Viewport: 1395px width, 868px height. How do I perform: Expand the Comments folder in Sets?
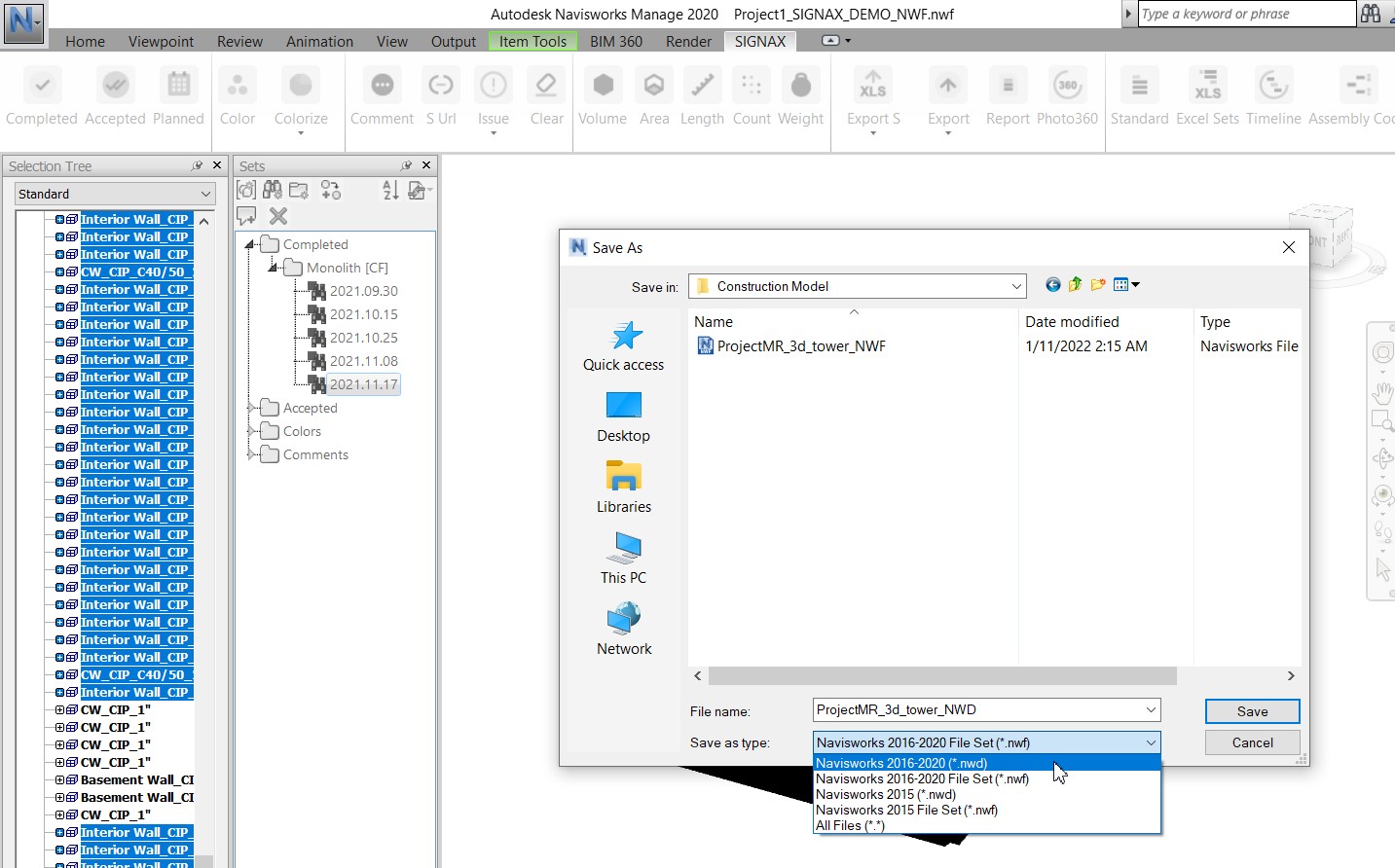[x=250, y=454]
